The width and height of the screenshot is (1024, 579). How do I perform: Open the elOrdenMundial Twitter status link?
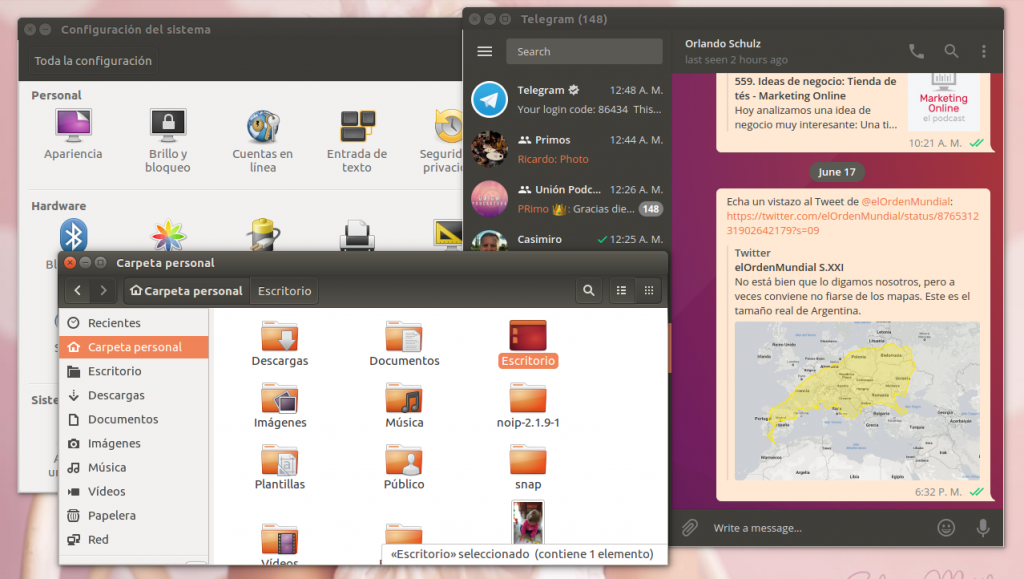pos(852,223)
